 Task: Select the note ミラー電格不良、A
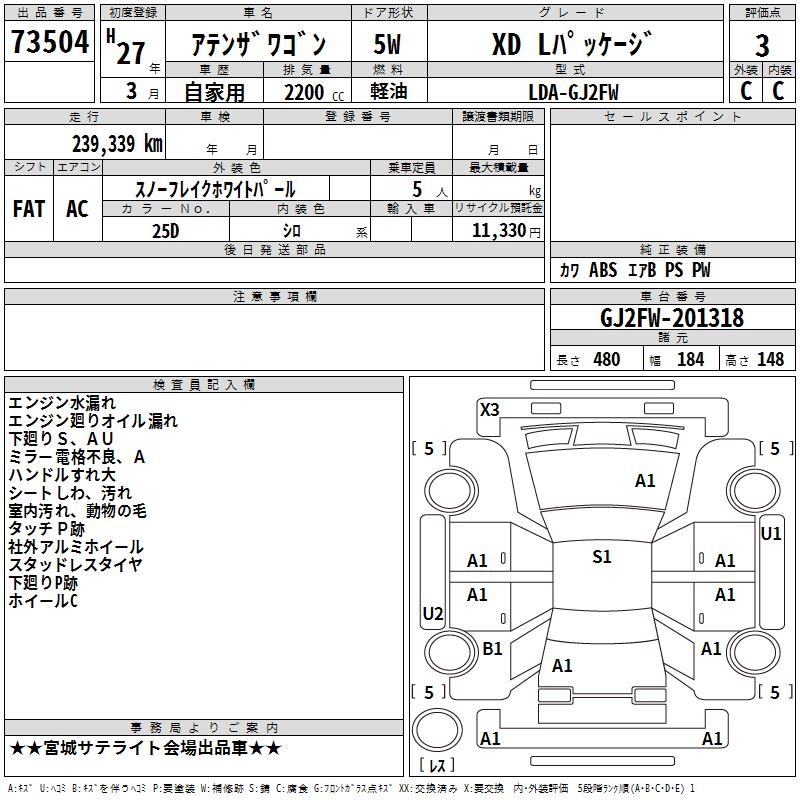coord(77,457)
